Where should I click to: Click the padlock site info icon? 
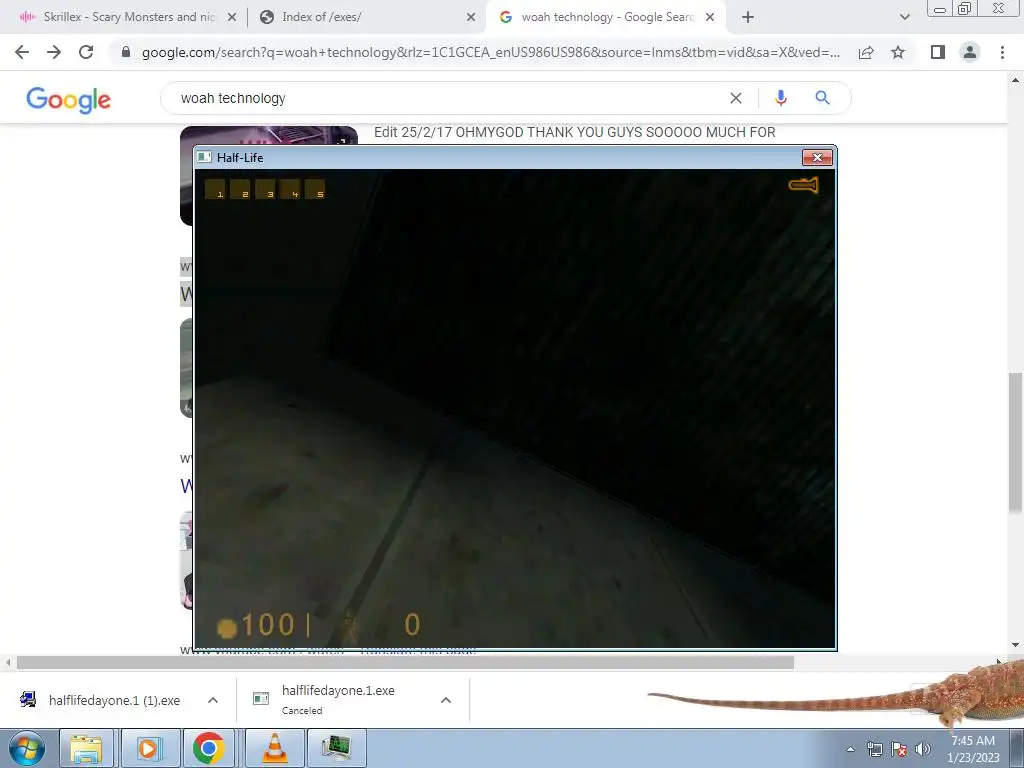pyautogui.click(x=126, y=52)
